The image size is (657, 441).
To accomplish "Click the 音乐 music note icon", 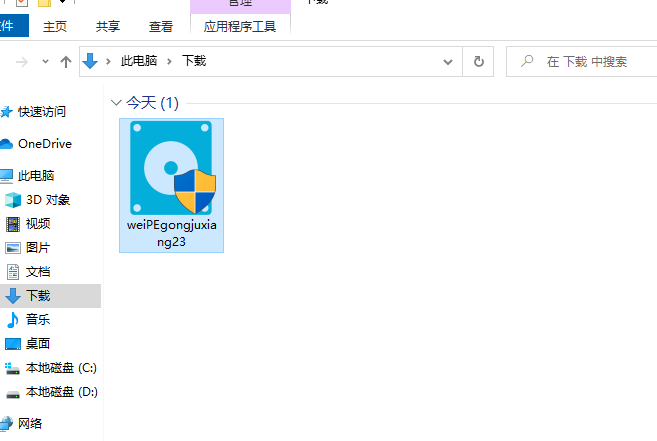I will 13,320.
